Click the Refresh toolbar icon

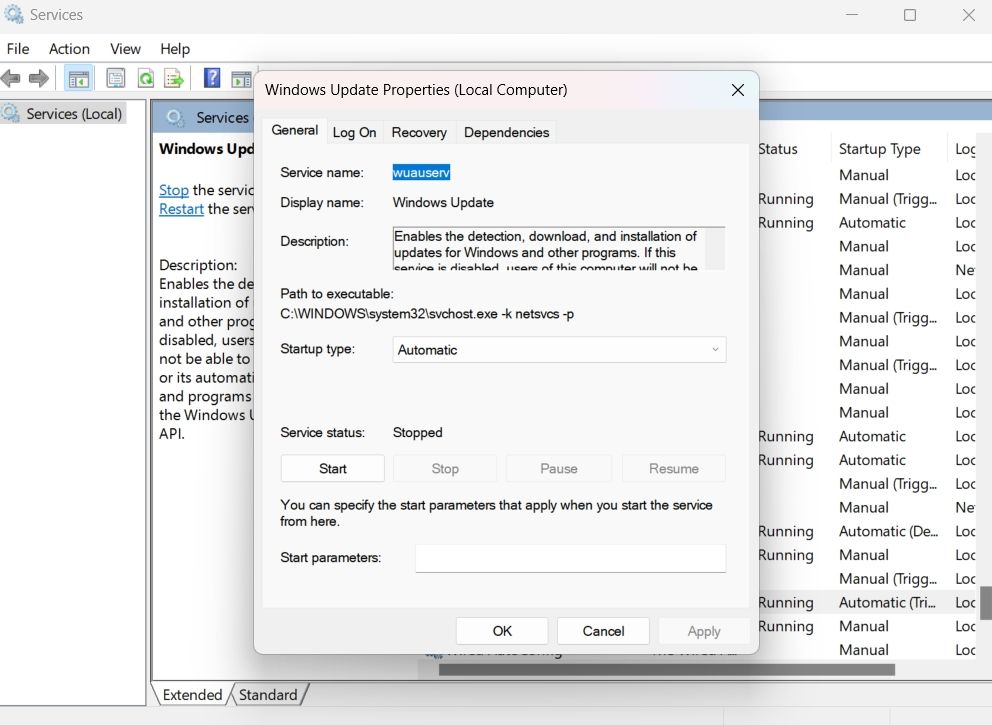tap(146, 78)
